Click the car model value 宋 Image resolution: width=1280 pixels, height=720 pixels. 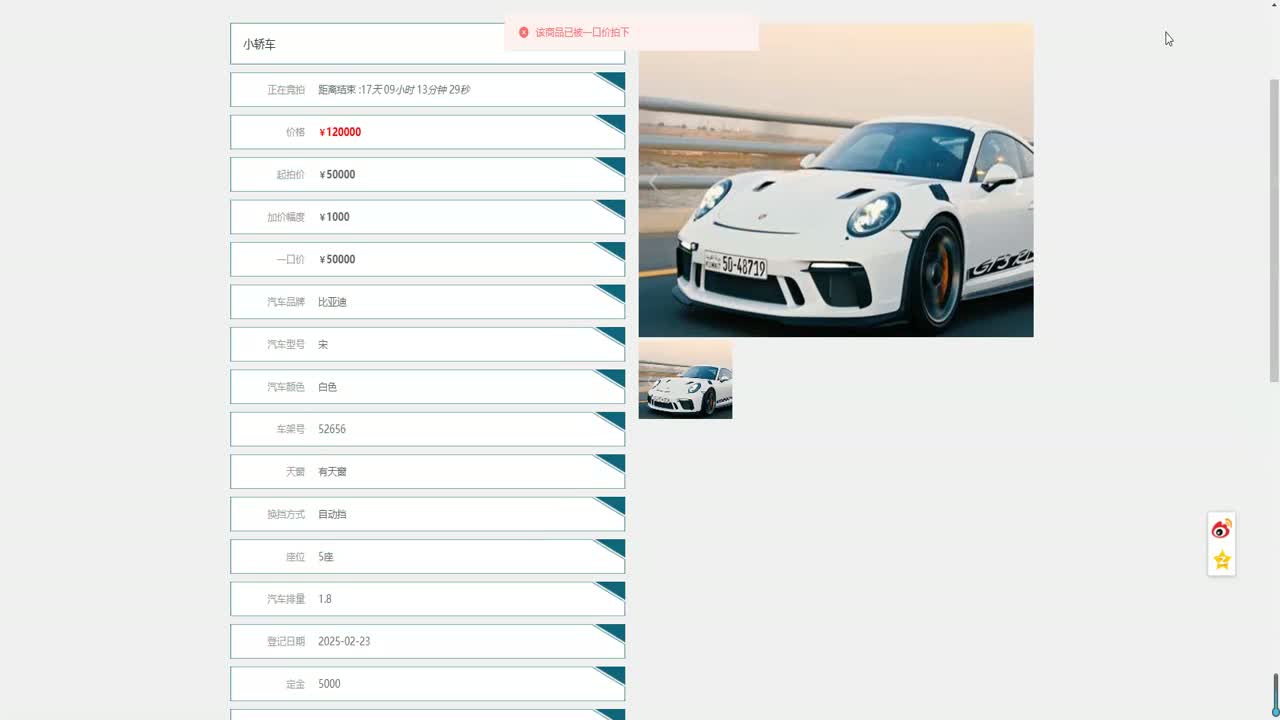click(323, 344)
